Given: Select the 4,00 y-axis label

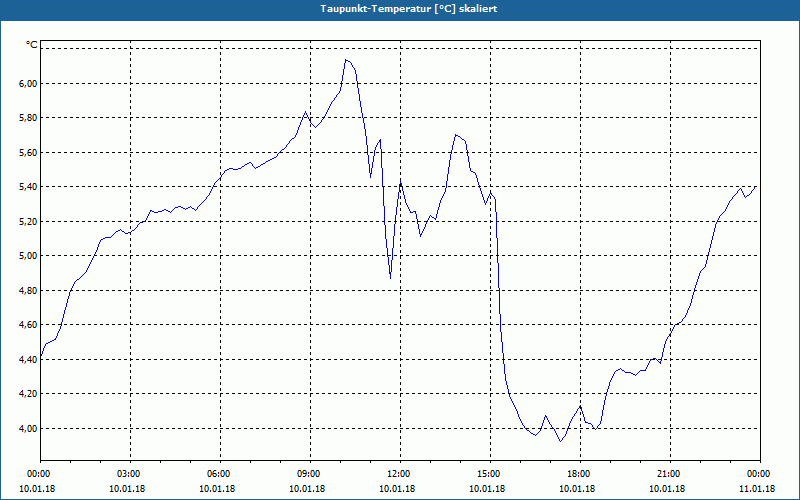Looking at the screenshot, I should point(28,429).
